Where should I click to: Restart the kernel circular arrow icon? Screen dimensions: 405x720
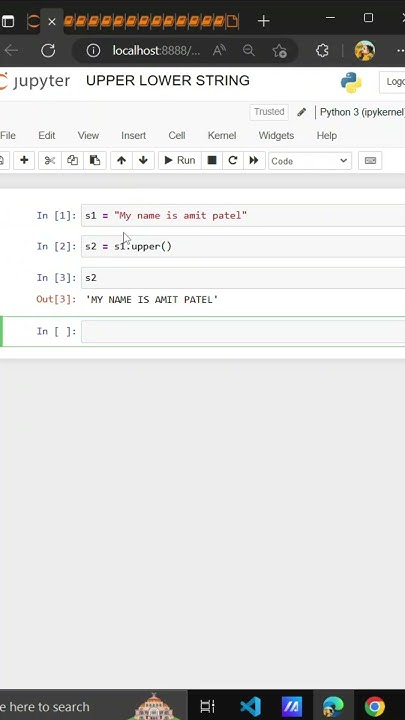tap(233, 160)
